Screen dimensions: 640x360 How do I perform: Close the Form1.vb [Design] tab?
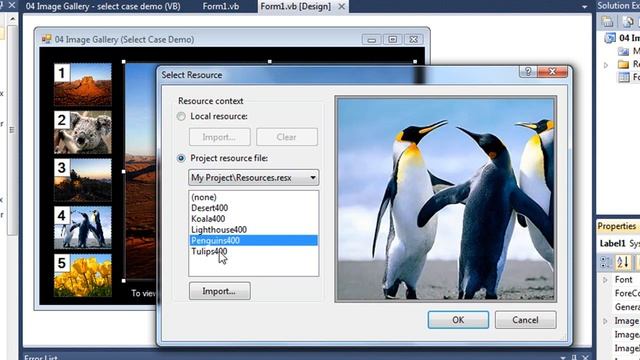click(x=342, y=7)
